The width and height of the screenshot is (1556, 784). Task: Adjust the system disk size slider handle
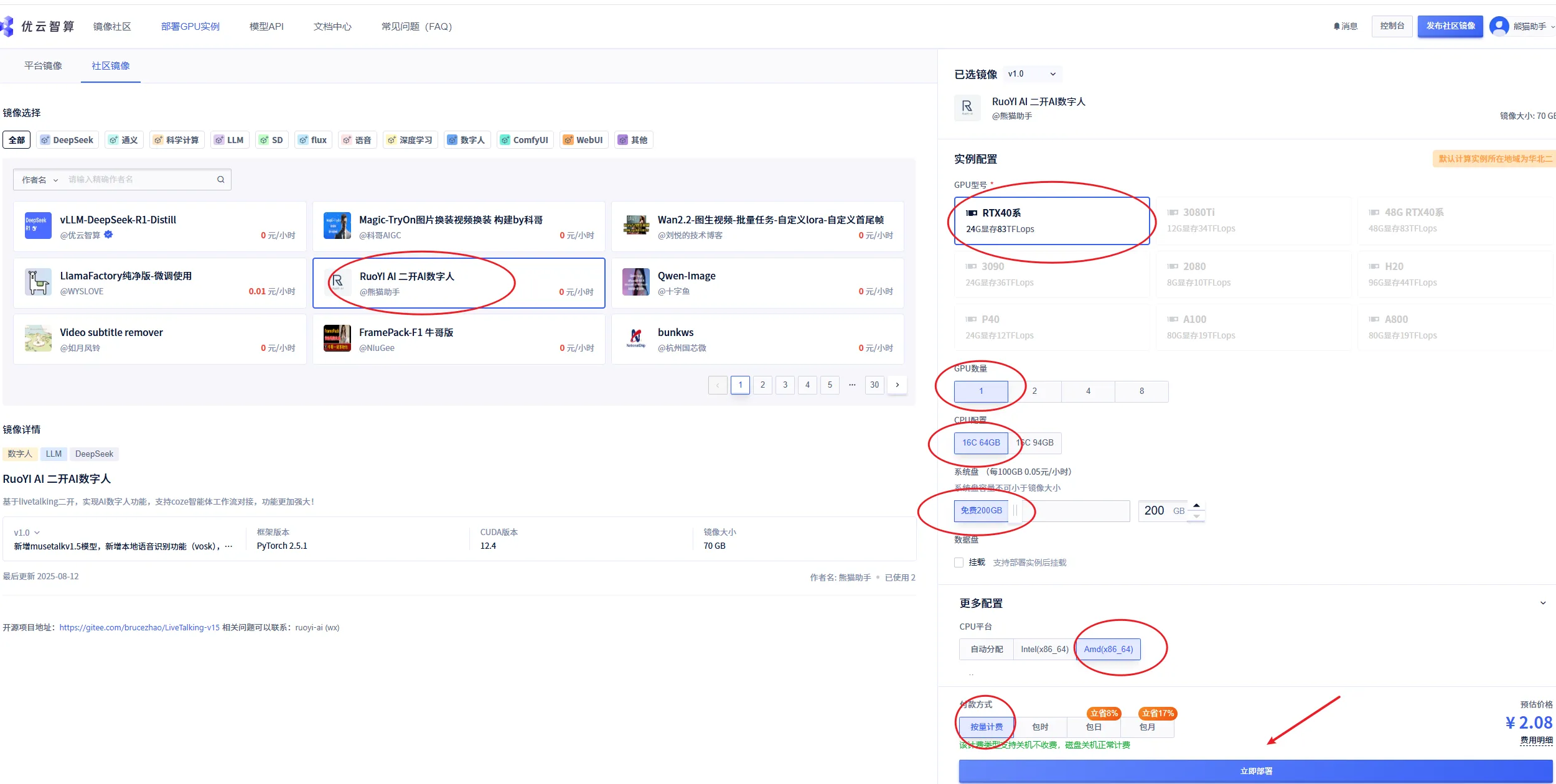1015,511
